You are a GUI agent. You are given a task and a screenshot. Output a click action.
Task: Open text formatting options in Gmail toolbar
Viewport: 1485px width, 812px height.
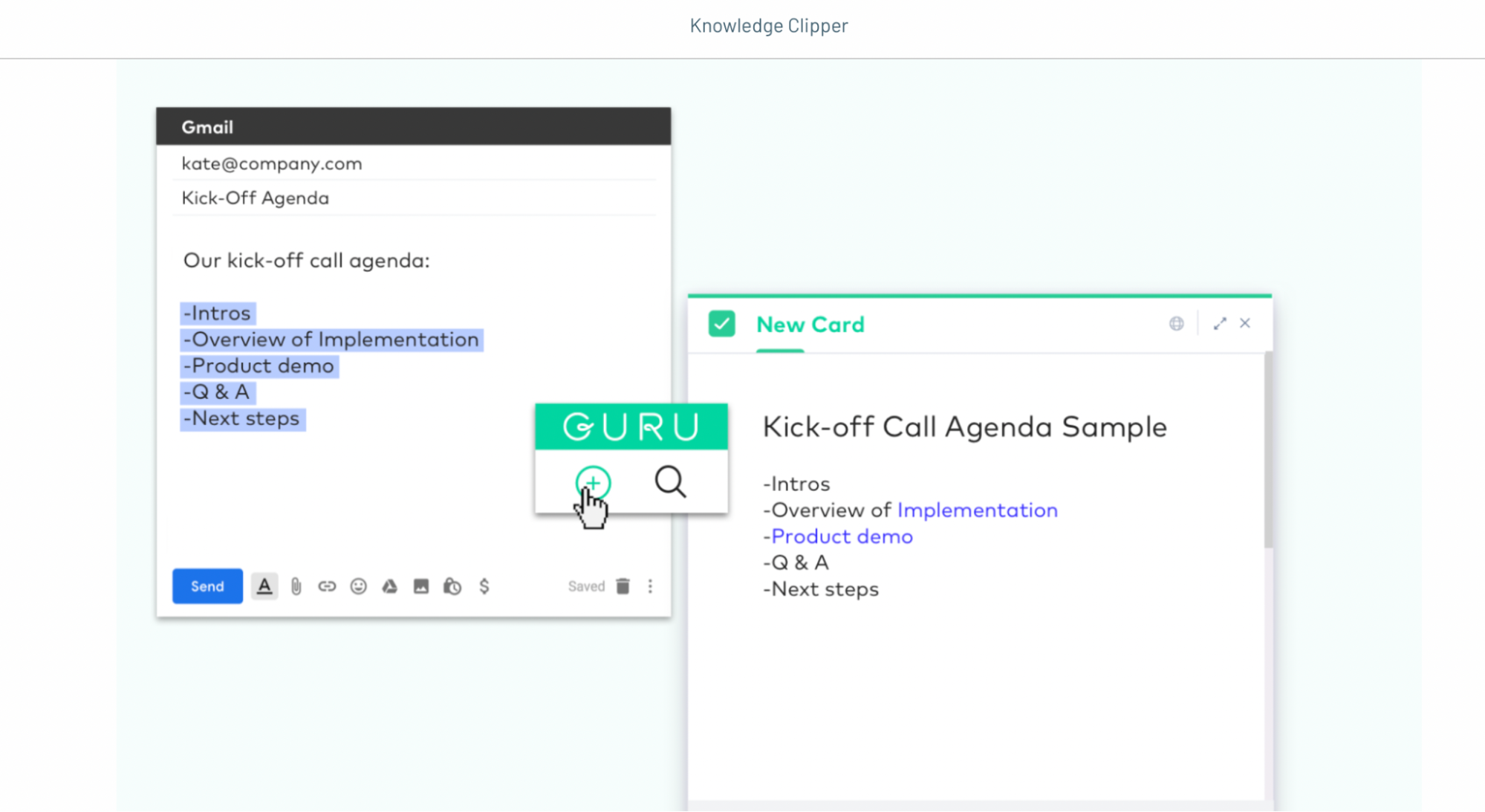point(264,586)
